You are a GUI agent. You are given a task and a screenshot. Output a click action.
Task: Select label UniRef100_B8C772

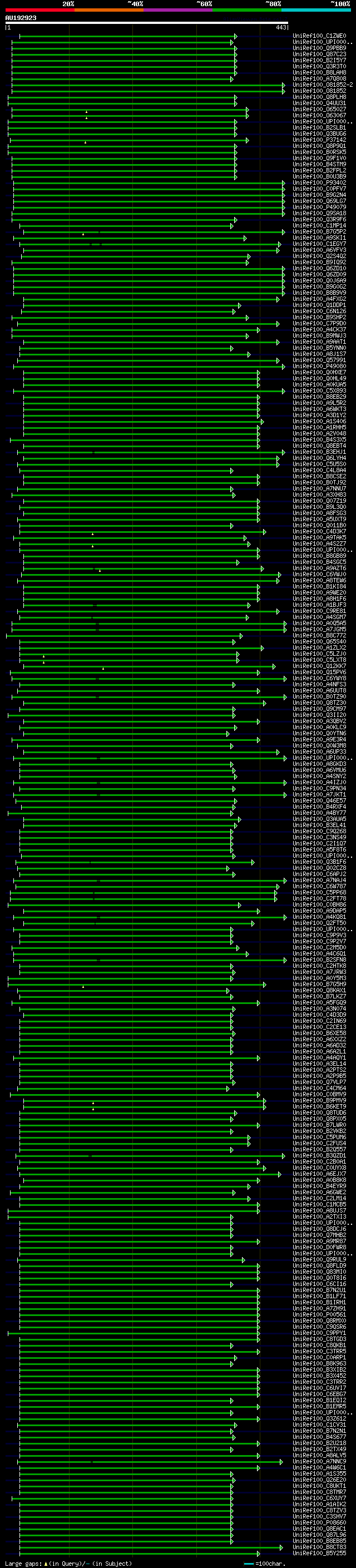coord(319,635)
